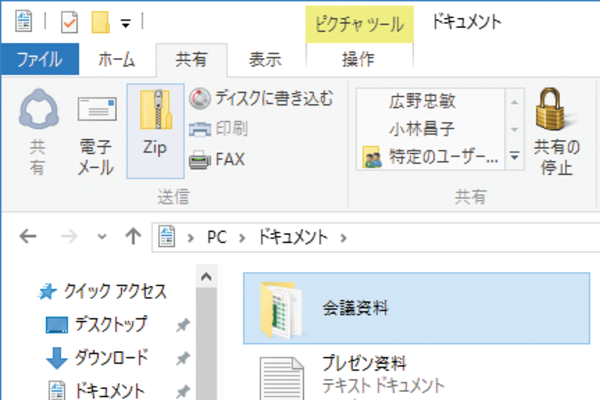Go up one folder level

[133, 236]
